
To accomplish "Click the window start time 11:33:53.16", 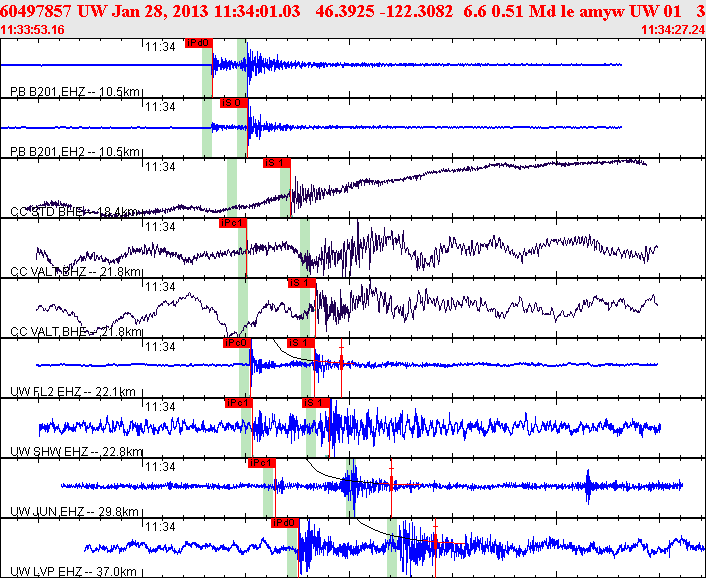I will 32,30.
